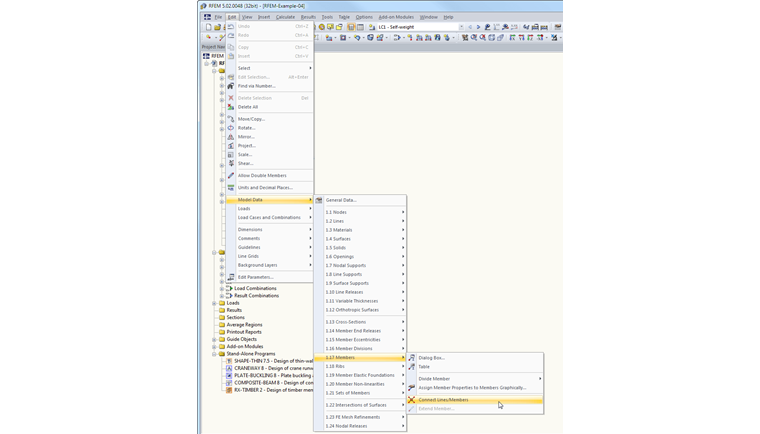Screen dimensions: 760x434
Task: Select Results folder in navigator tree
Action: point(234,310)
